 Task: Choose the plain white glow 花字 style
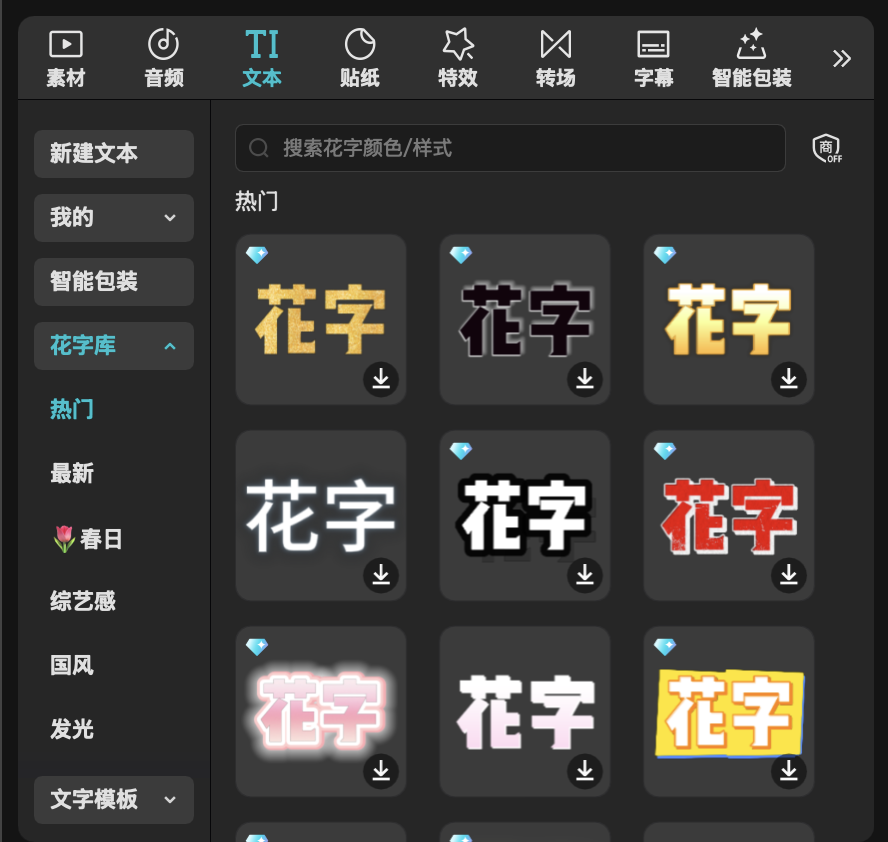point(321,515)
